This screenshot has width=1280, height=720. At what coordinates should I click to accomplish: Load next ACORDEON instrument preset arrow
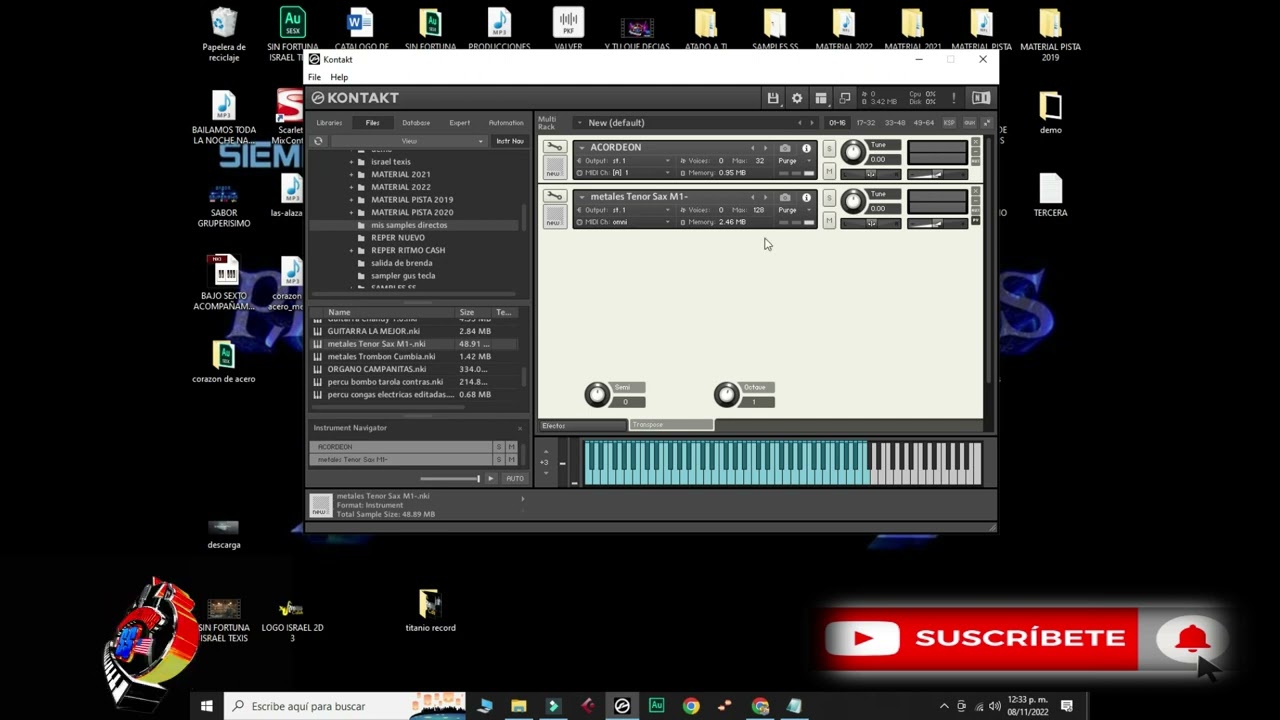(x=766, y=148)
